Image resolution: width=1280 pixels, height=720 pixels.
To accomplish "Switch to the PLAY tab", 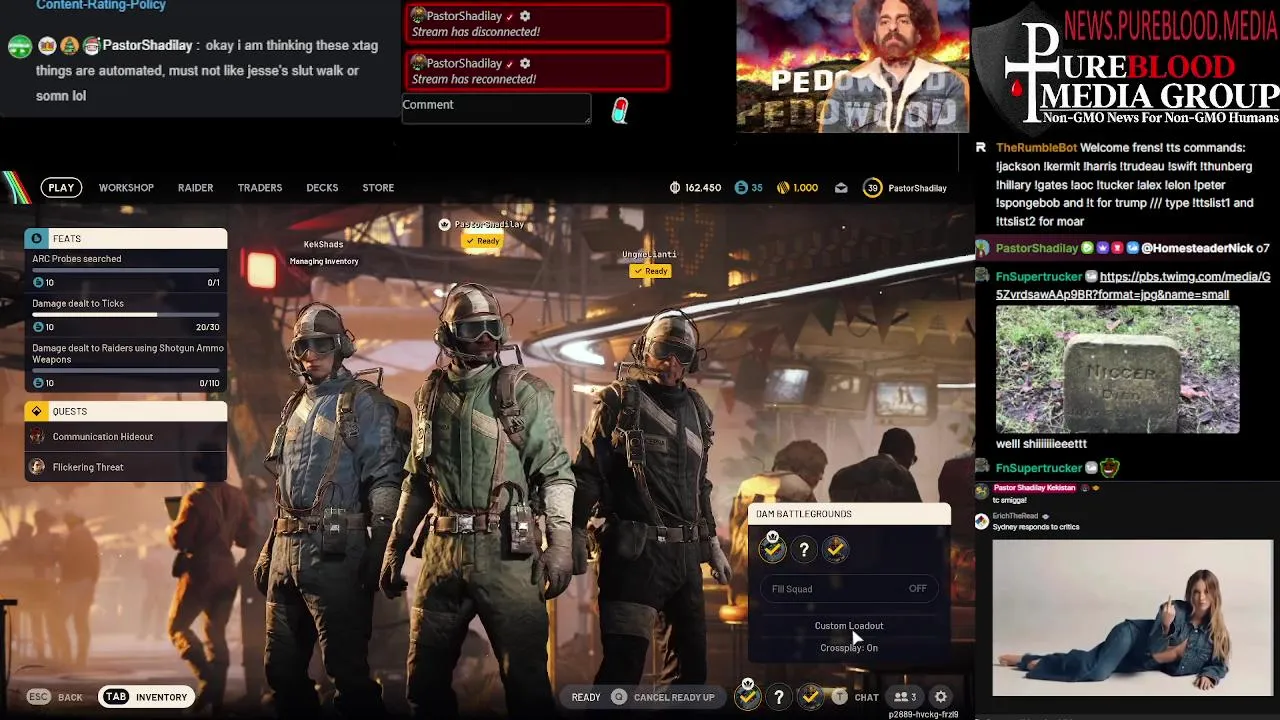I will (x=61, y=187).
